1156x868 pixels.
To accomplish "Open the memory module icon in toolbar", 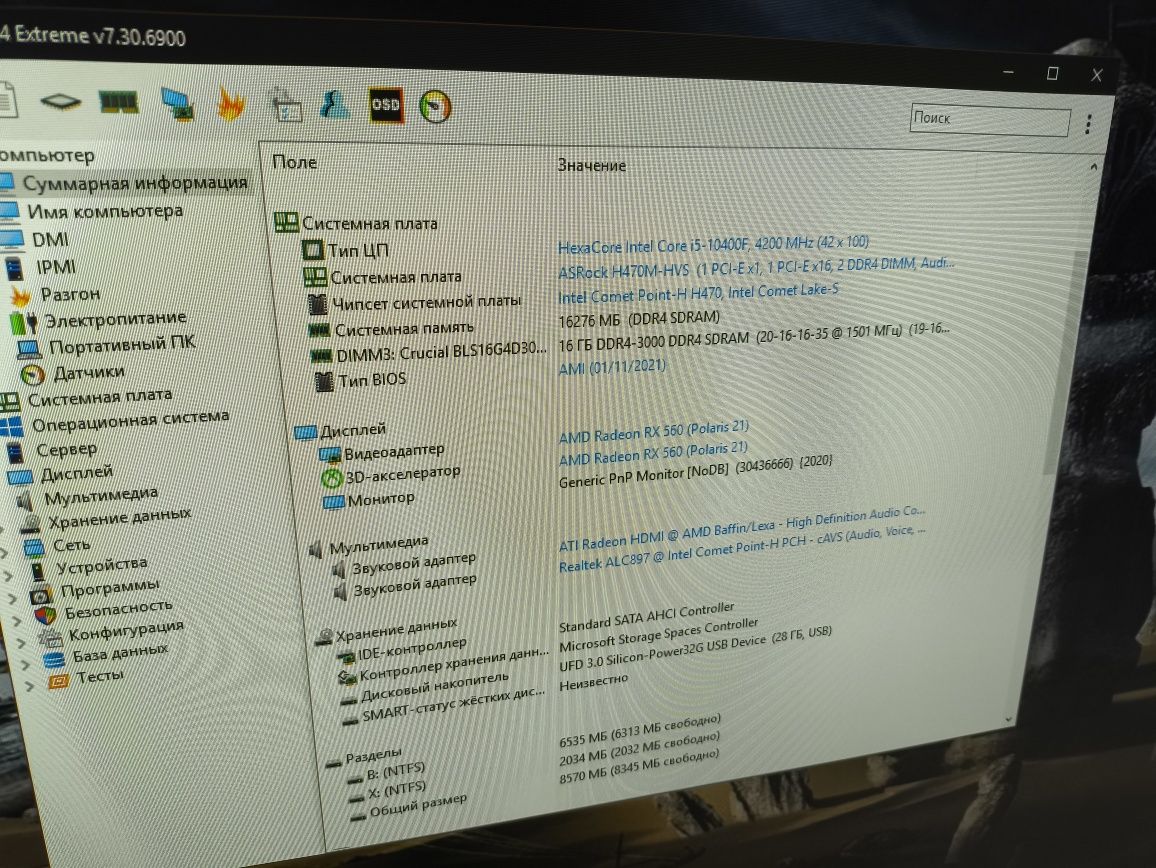I will pos(119,101).
